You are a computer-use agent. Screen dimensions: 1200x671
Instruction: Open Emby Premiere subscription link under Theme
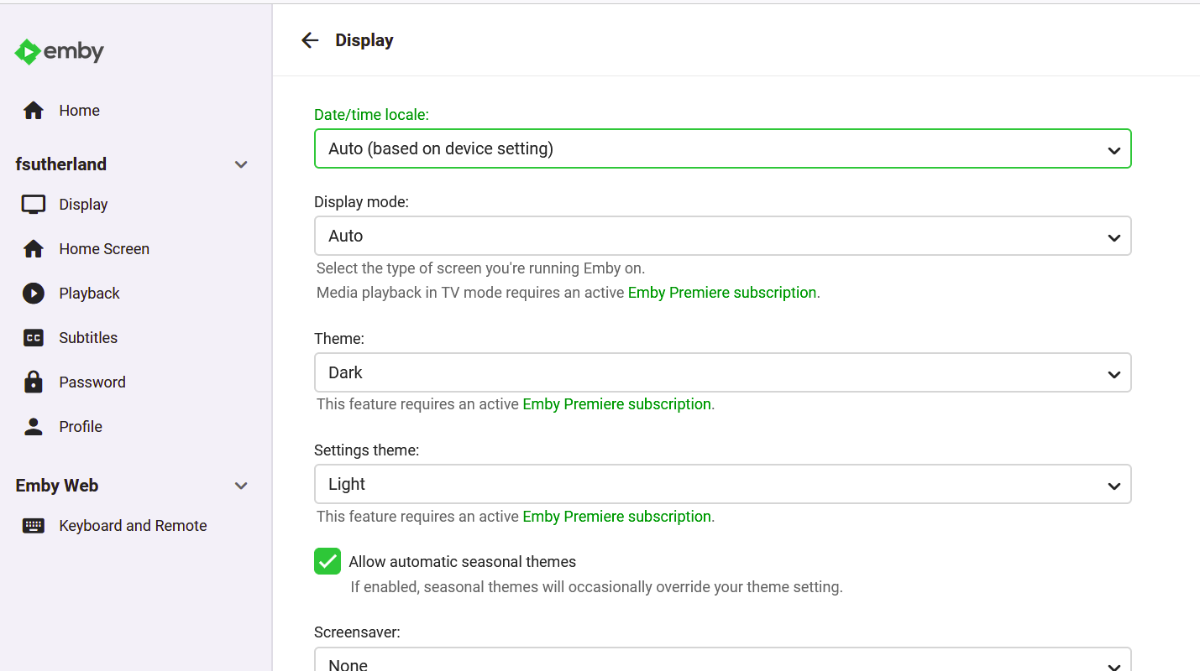pos(617,405)
